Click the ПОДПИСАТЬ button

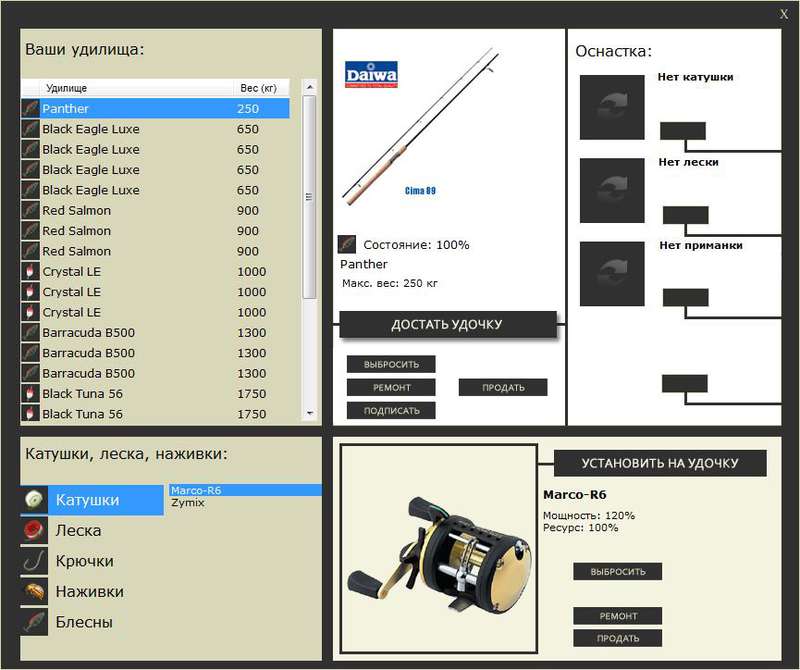391,410
